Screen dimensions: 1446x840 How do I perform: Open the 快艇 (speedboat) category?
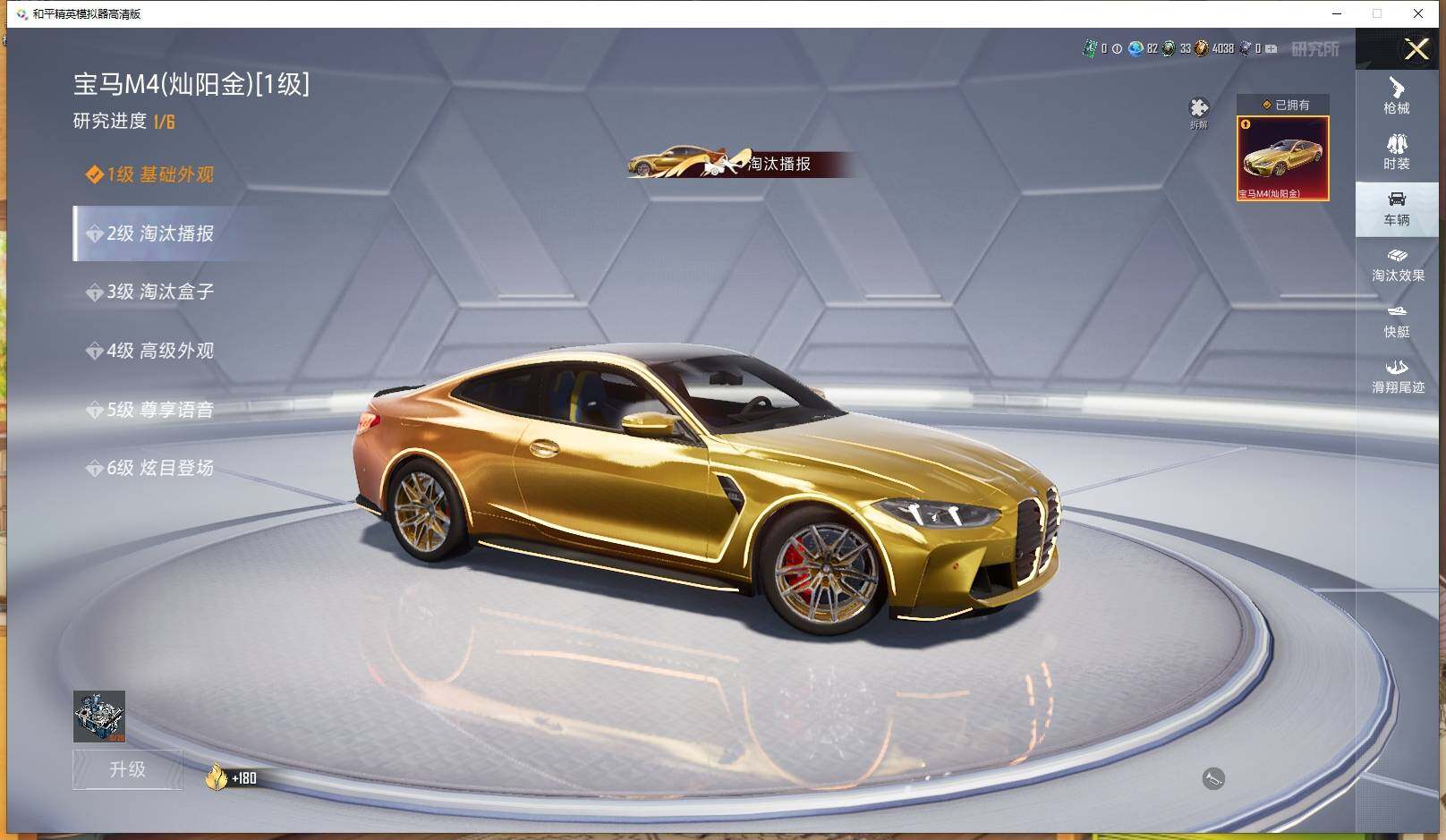click(x=1396, y=320)
